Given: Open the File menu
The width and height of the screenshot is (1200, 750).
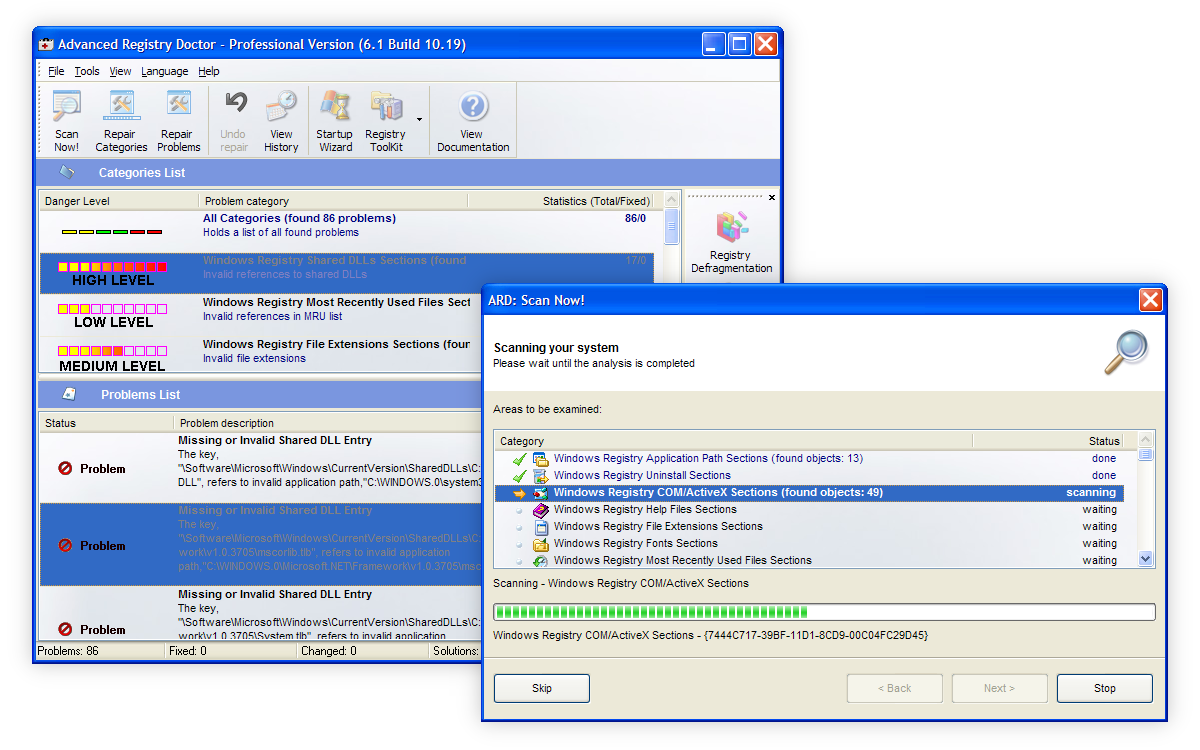Looking at the screenshot, I should tap(56, 71).
